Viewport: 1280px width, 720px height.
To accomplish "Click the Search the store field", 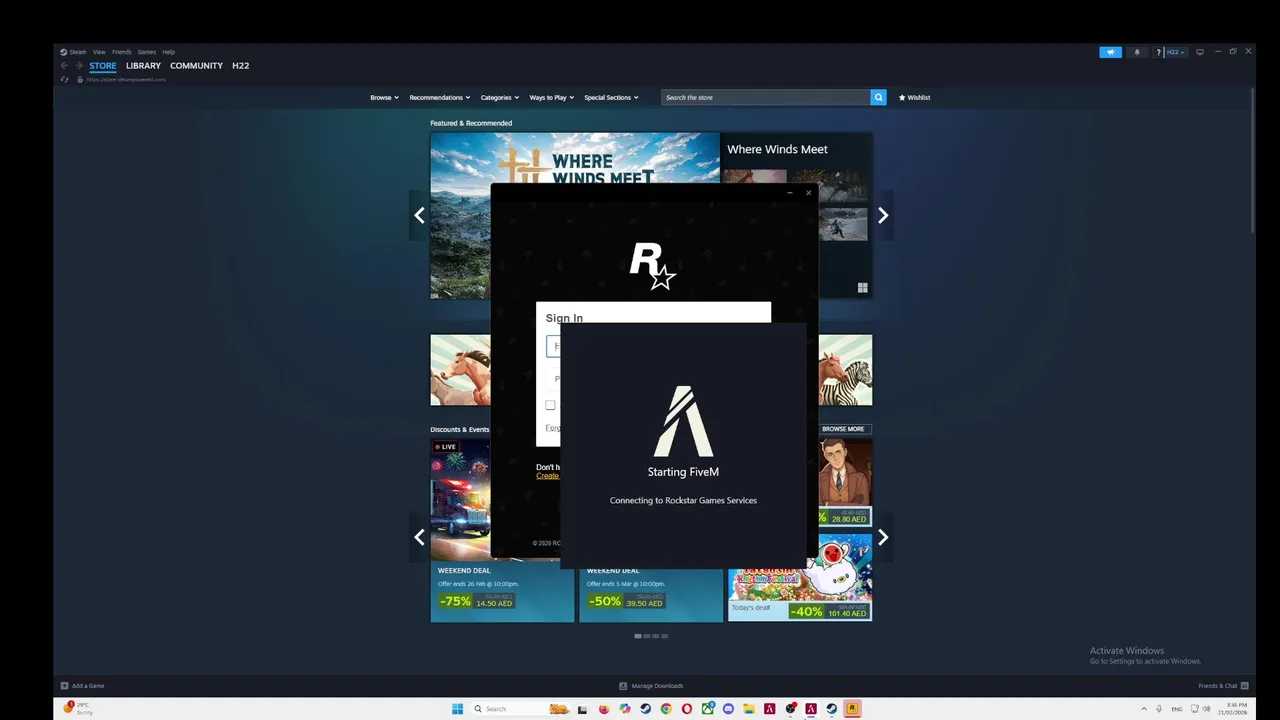I will 765,98.
